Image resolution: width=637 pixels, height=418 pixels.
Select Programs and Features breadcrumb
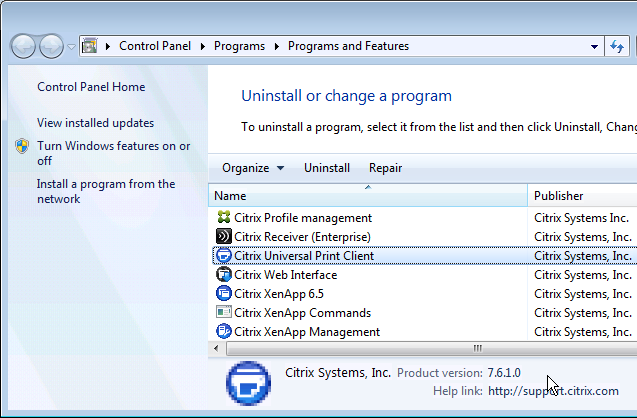coord(348,46)
